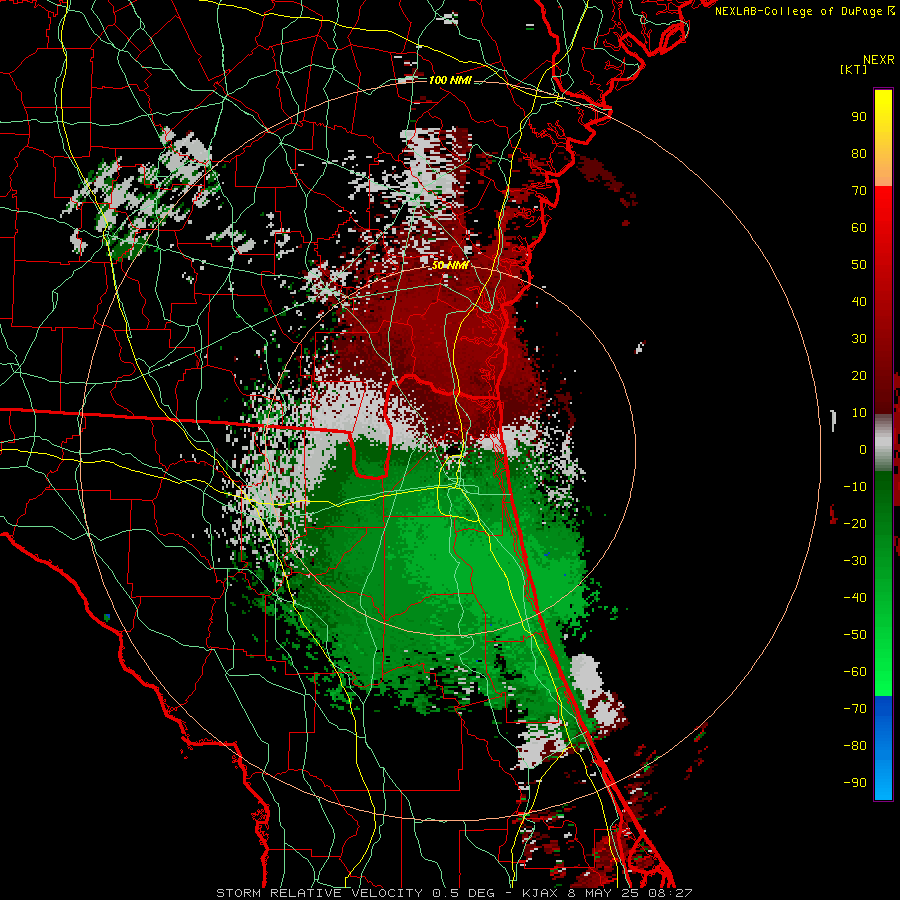Click the -40 value on the velocity scale
The height and width of the screenshot is (900, 900).
[855, 598]
